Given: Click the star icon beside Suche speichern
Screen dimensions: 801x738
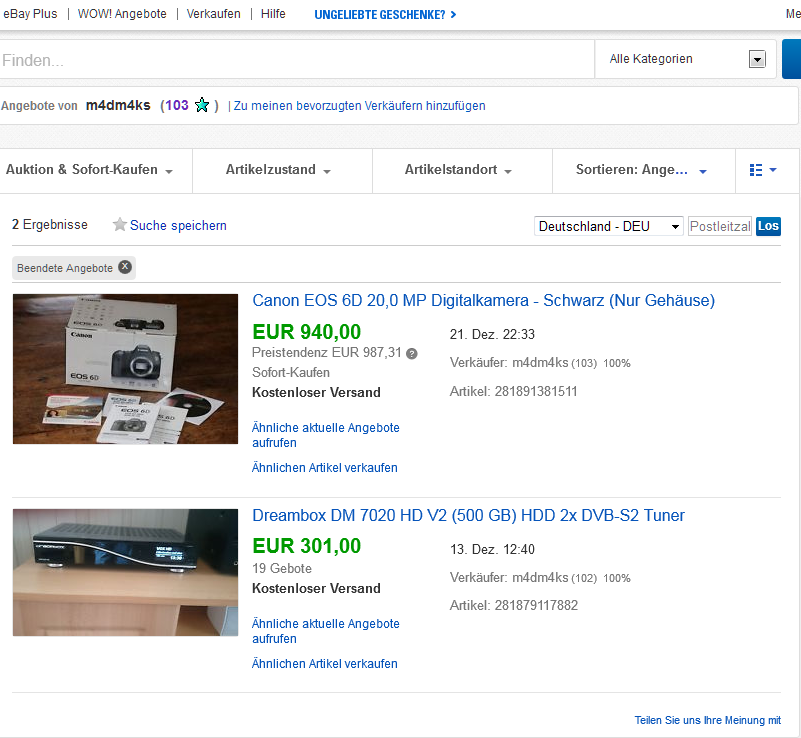Looking at the screenshot, I should tap(120, 225).
